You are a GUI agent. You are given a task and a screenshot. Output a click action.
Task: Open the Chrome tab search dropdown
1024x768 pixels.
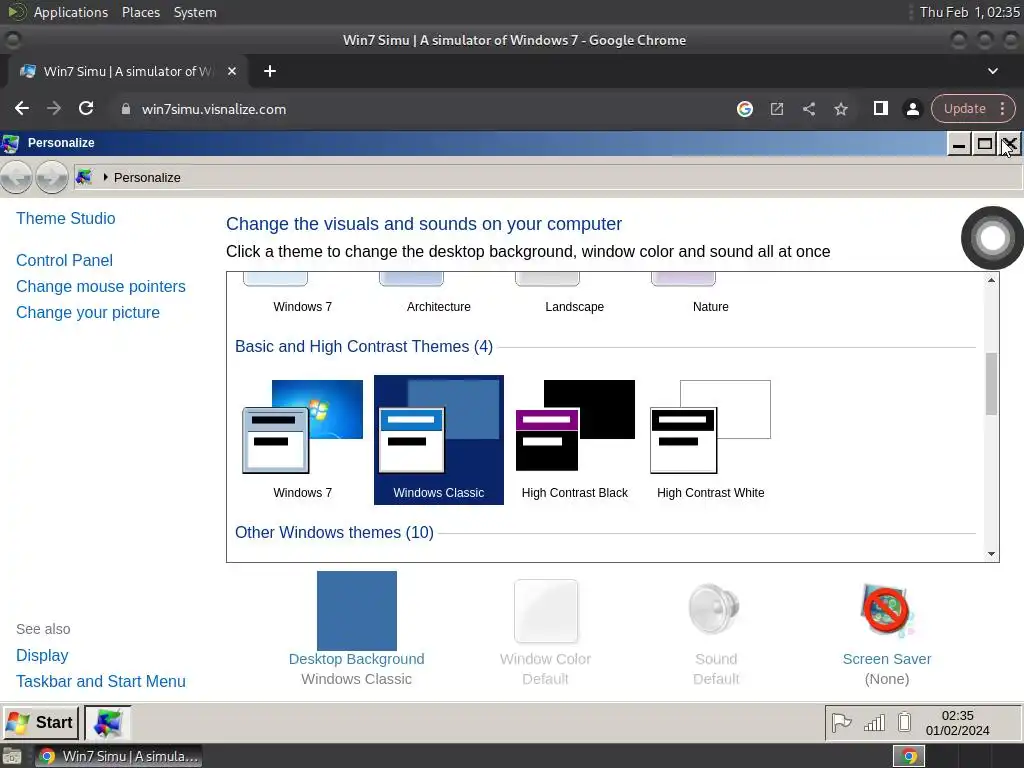(992, 71)
